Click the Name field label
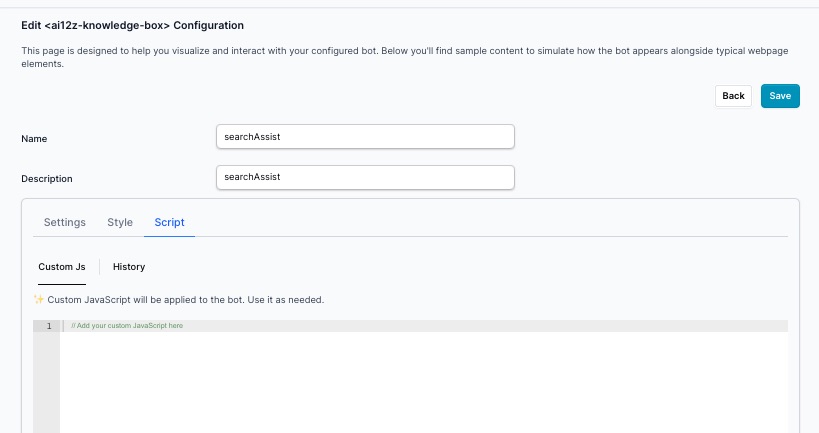The width and height of the screenshot is (819, 433). coord(34,138)
